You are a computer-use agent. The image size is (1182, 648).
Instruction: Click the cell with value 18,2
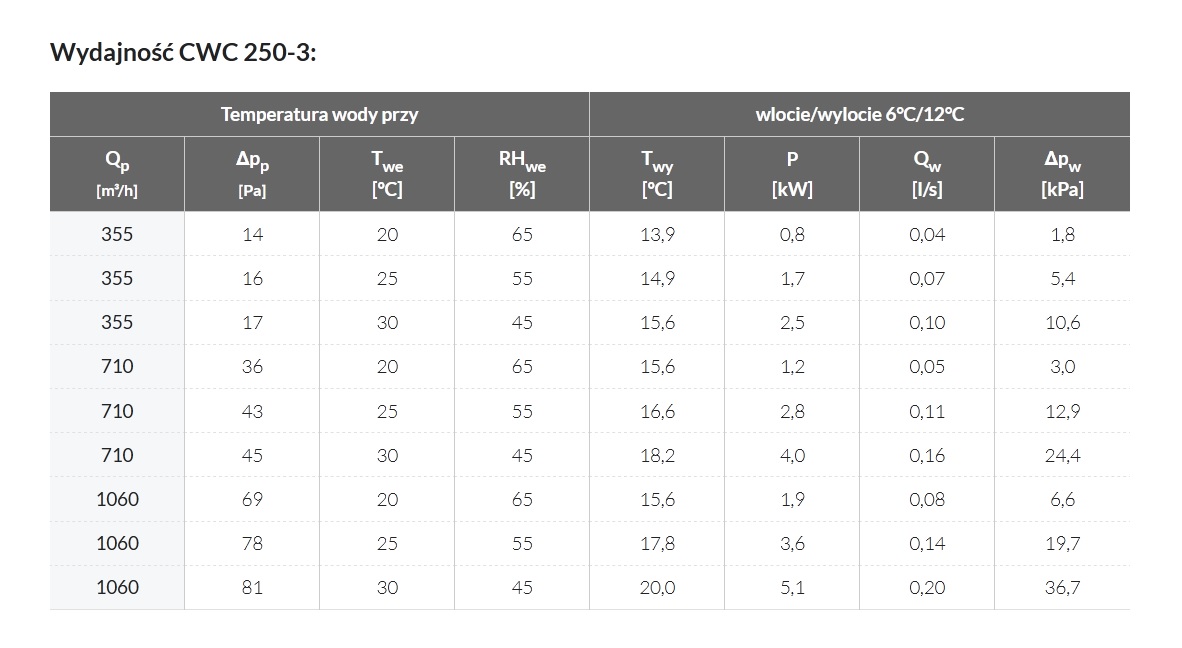657,455
